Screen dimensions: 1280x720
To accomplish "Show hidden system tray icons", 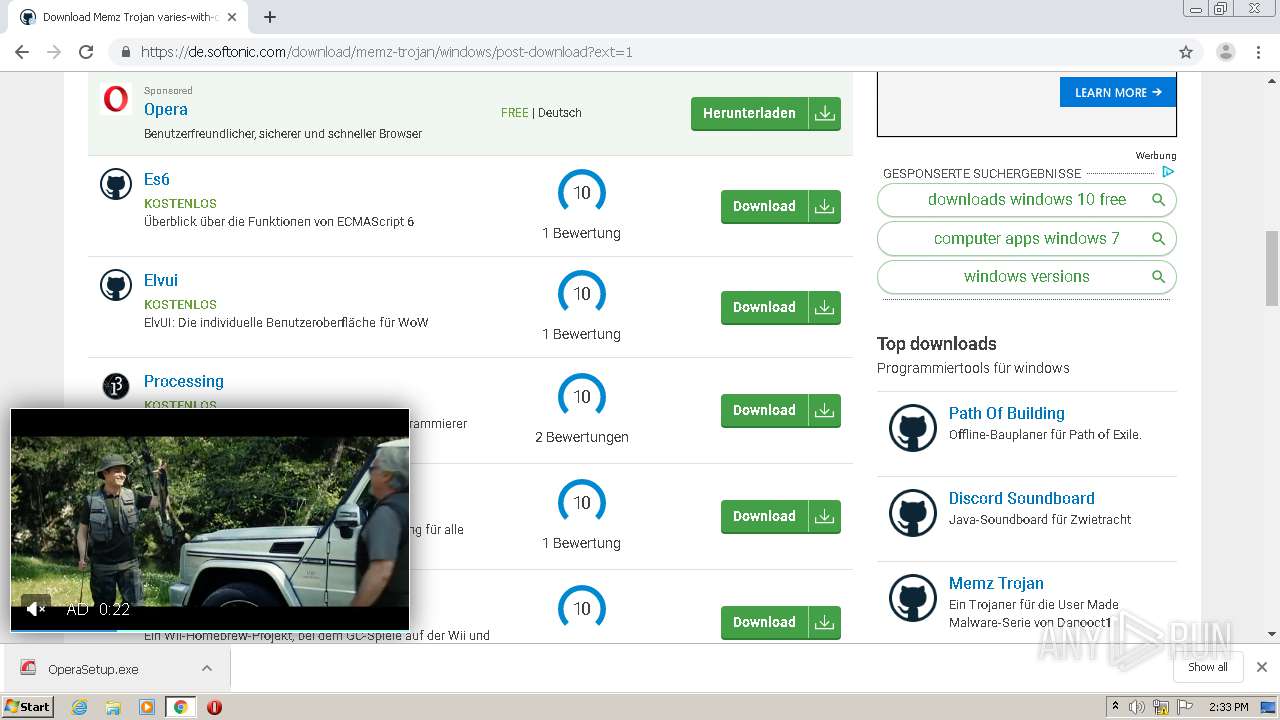I will (1115, 707).
